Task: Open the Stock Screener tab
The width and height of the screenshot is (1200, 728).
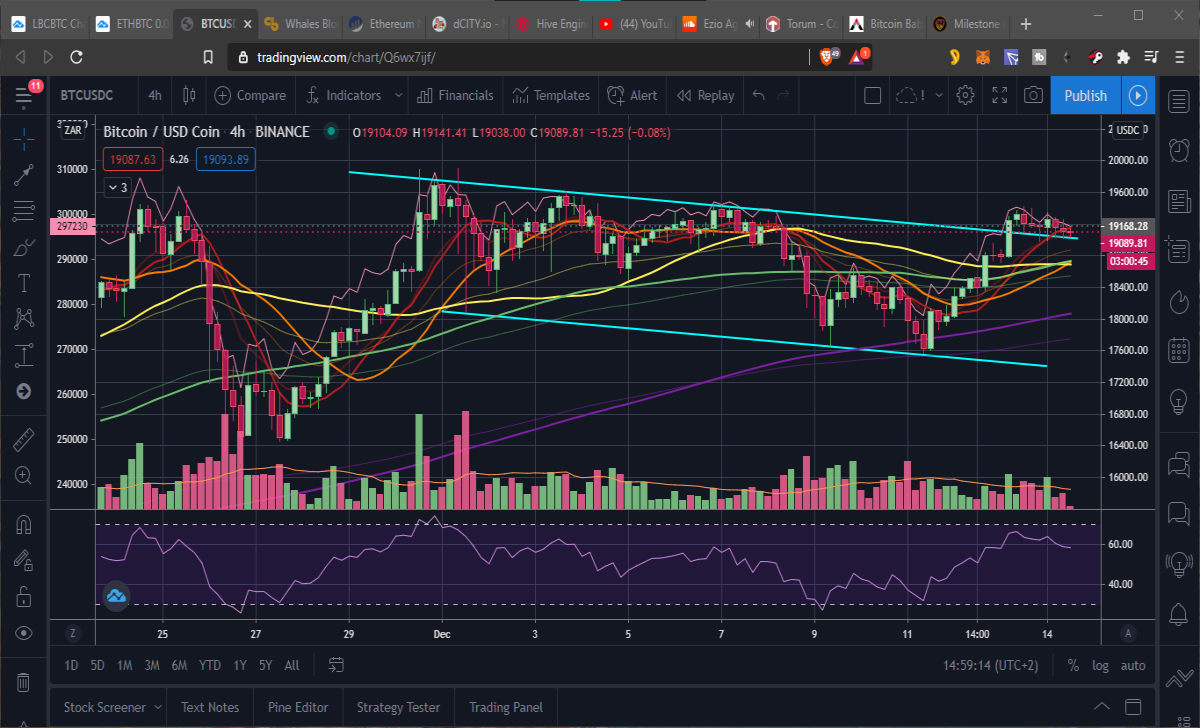Action: point(105,707)
